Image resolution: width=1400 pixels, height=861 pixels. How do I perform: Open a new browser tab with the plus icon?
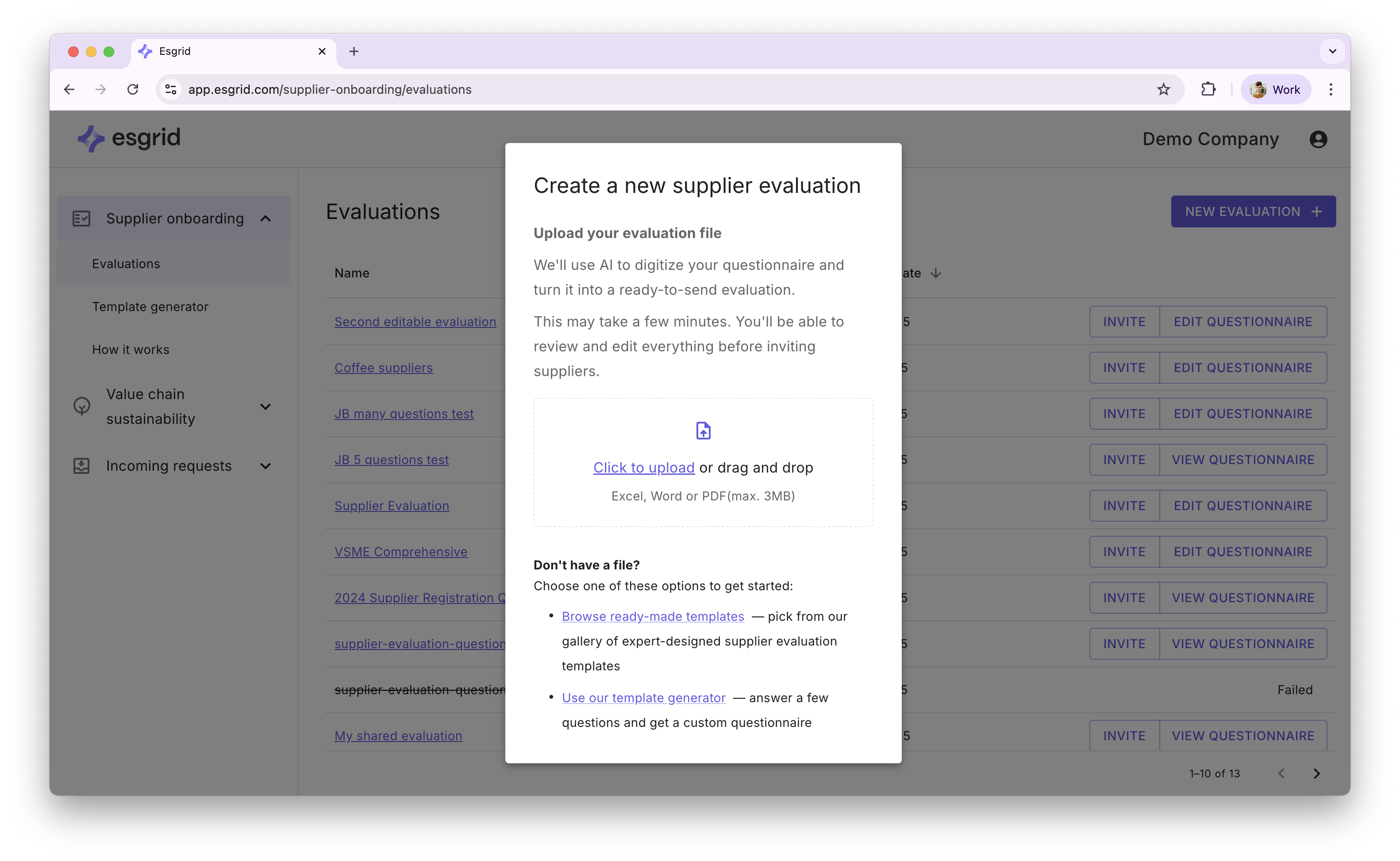tap(354, 51)
